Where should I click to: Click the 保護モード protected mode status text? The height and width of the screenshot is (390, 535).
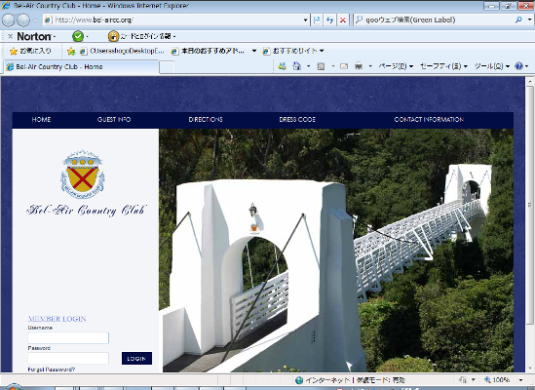tap(381, 380)
